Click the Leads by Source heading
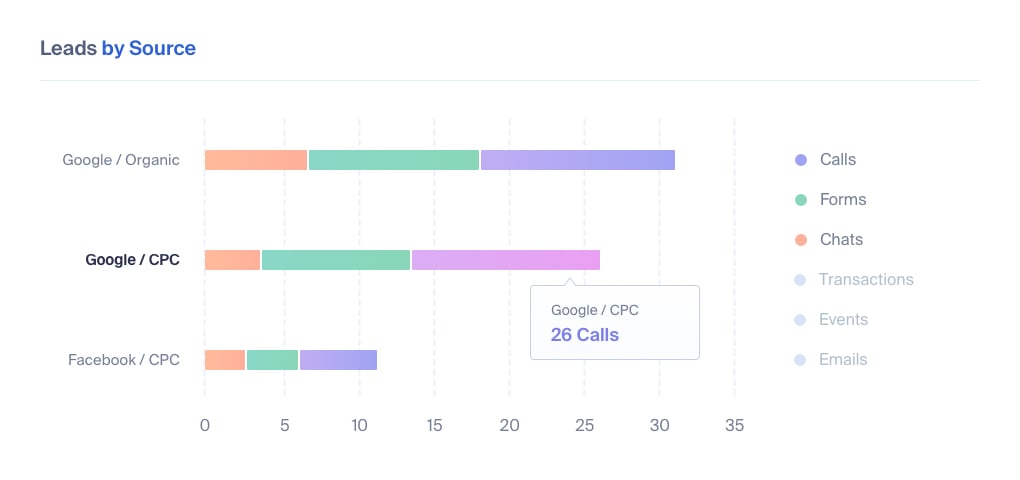 pos(118,48)
